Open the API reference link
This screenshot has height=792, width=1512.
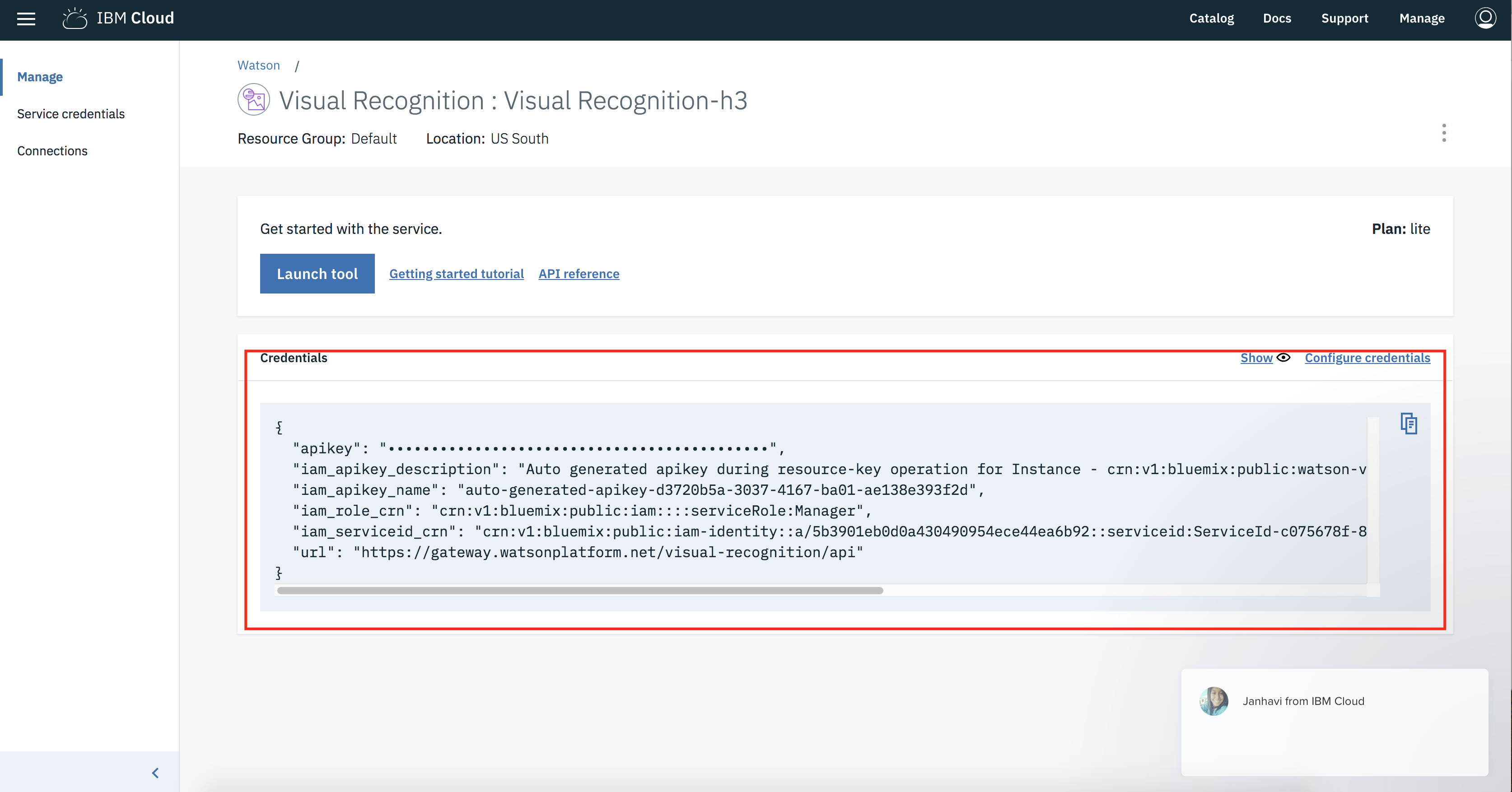pyautogui.click(x=579, y=273)
